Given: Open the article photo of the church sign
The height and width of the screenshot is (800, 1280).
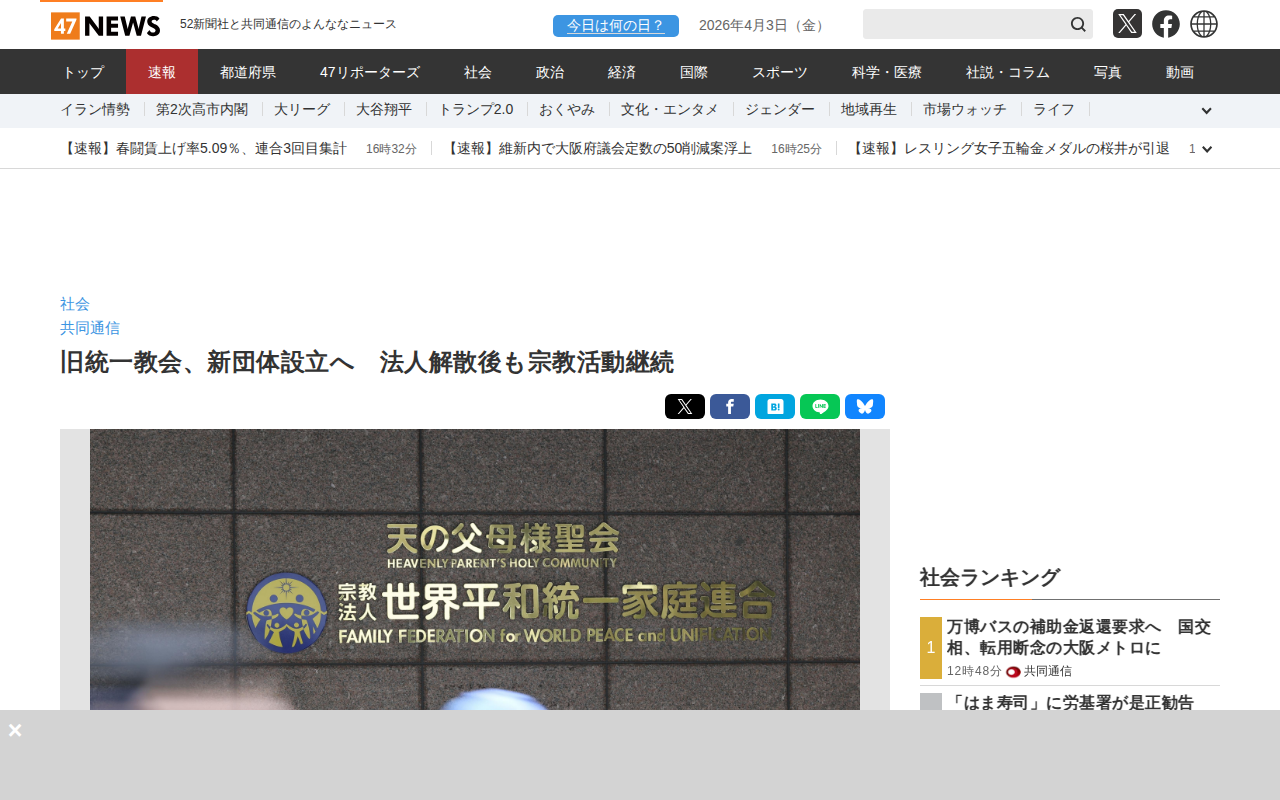Looking at the screenshot, I should point(475,570).
